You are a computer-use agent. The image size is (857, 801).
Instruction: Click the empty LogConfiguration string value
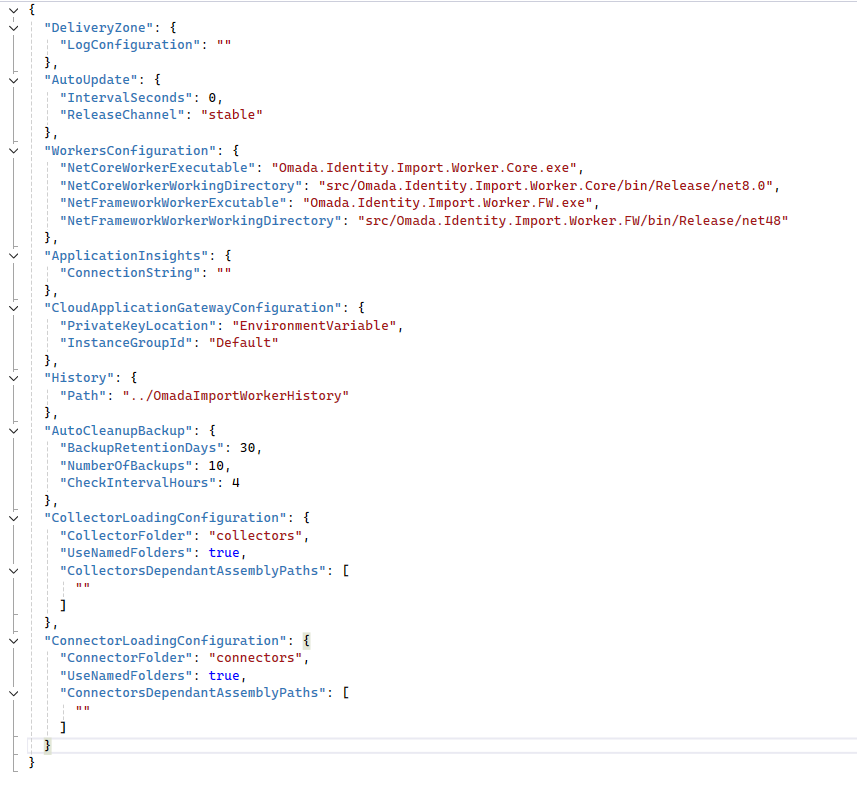click(x=224, y=44)
